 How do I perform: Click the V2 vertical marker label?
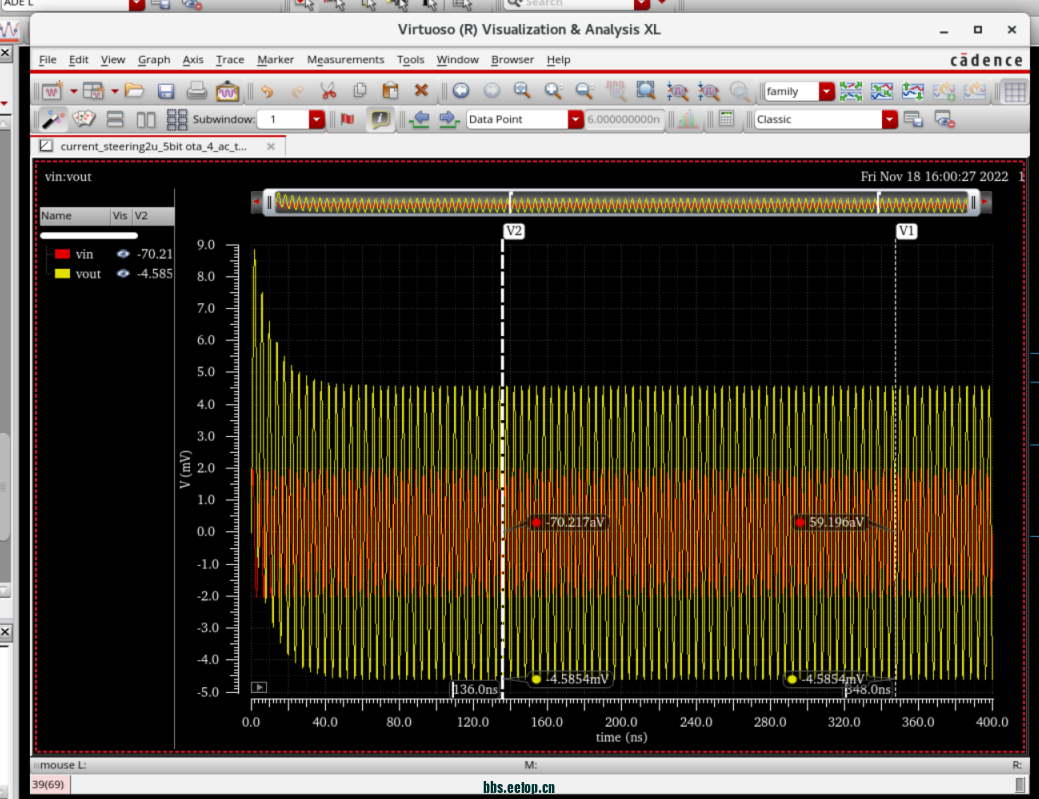pos(514,231)
